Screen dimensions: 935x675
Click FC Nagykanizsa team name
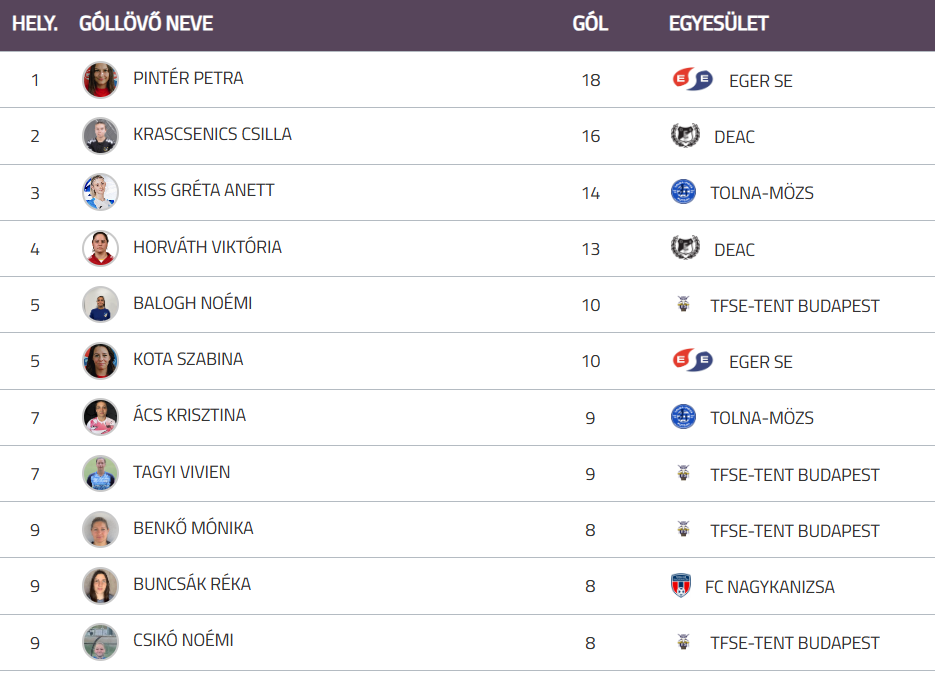(769, 587)
